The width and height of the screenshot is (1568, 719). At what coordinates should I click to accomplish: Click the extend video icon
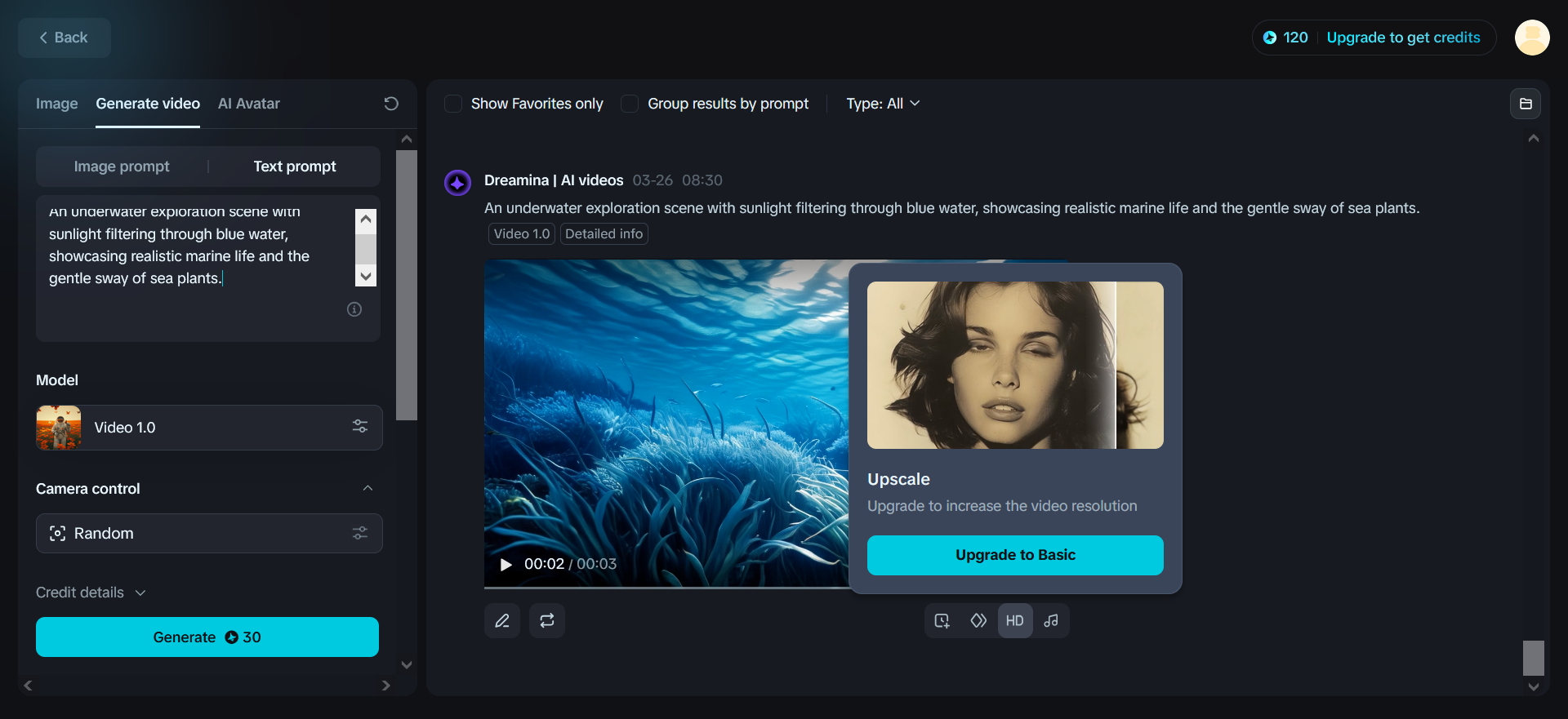pyautogui.click(x=942, y=621)
